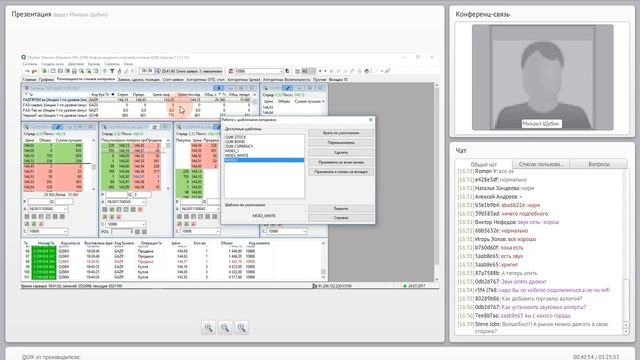The height and width of the screenshot is (360, 640).
Task: Open the 'Создать окно' menu
Action: point(53,64)
